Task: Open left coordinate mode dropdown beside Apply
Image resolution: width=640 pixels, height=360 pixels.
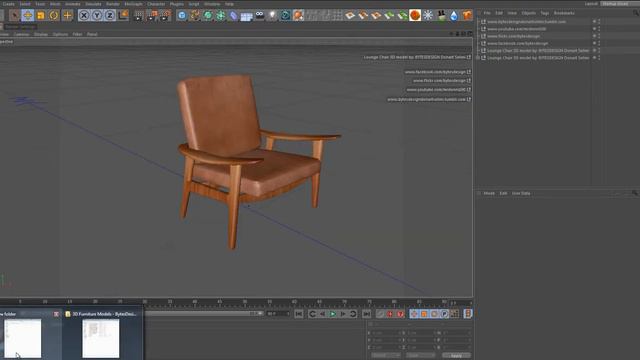Action: (386, 356)
